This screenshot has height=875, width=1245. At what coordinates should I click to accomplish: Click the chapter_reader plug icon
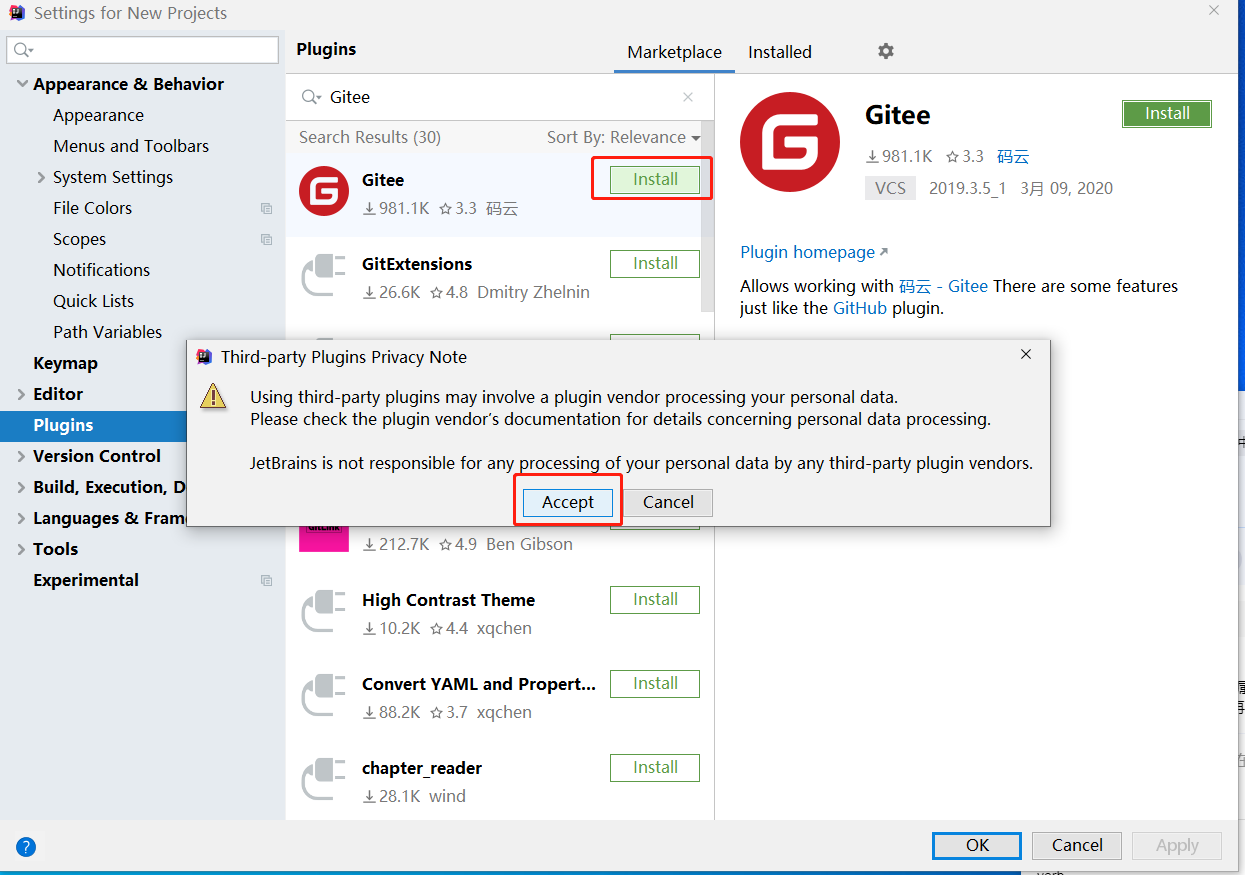click(x=324, y=779)
